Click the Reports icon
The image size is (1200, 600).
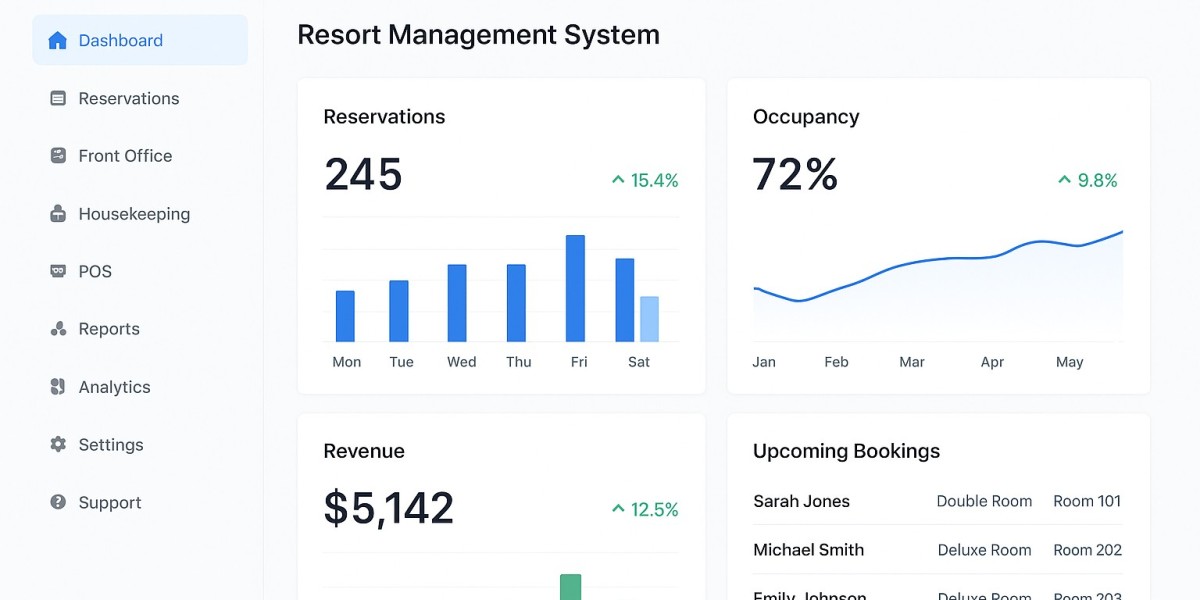pos(58,329)
